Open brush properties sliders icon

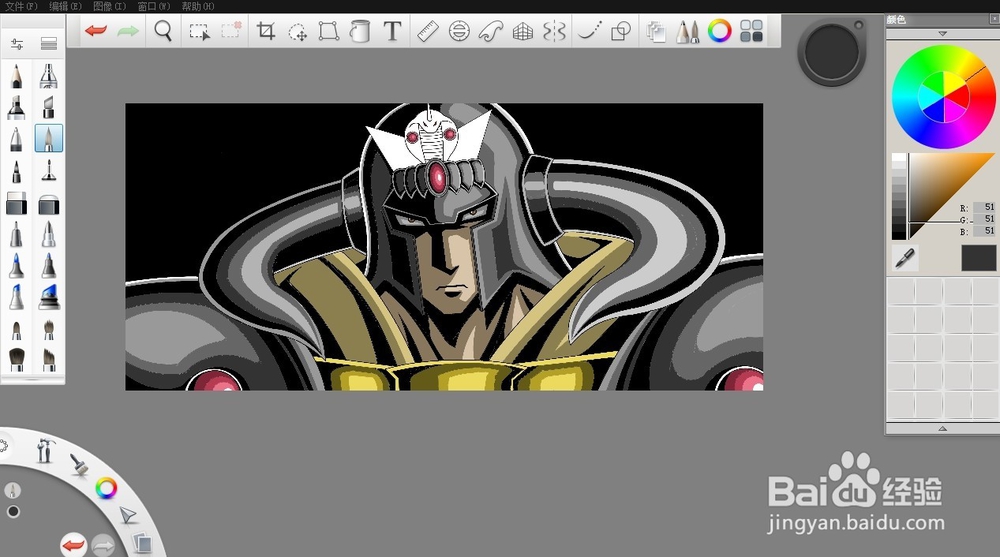[17, 44]
